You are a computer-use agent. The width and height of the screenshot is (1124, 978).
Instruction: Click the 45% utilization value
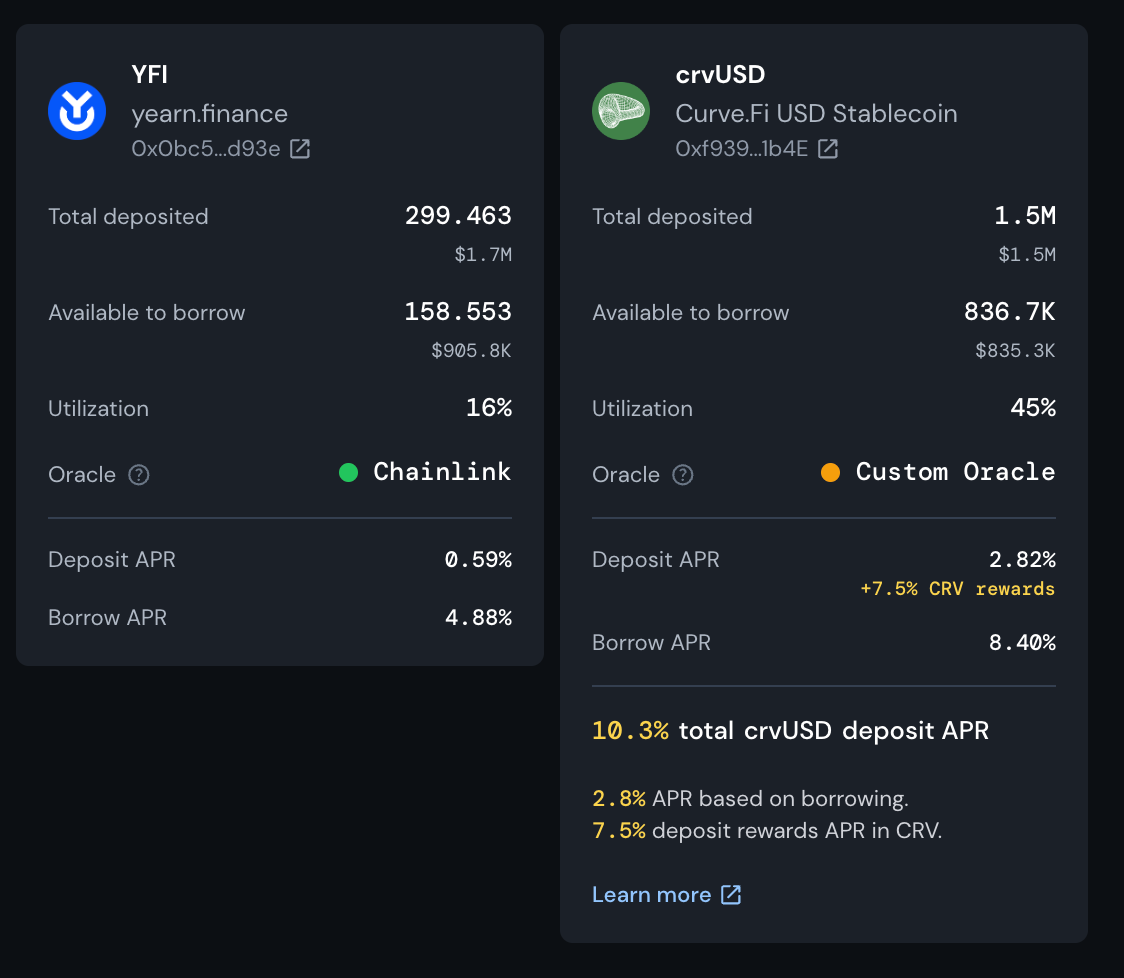point(1033,408)
